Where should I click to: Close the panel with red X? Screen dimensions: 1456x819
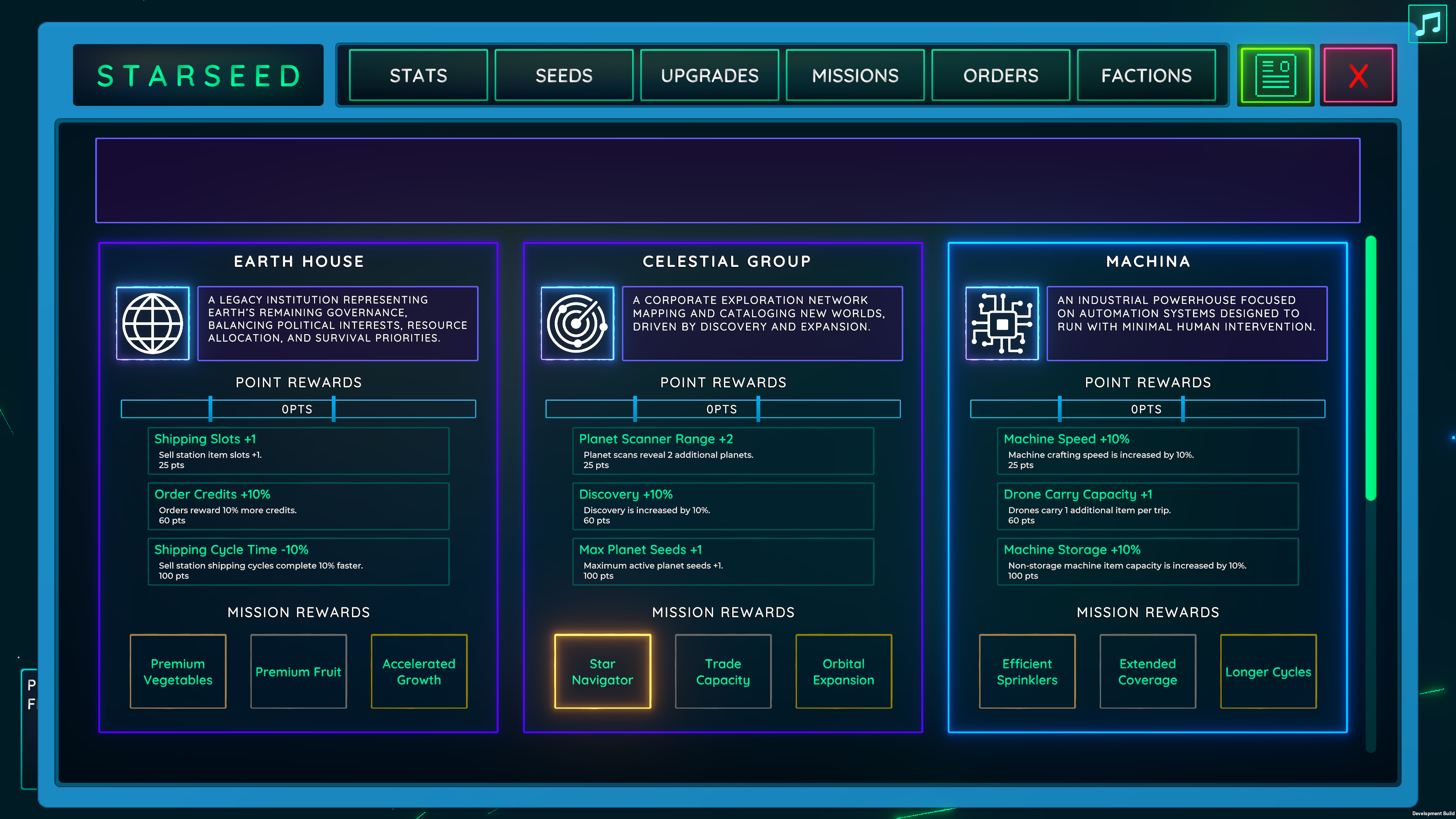(1358, 75)
